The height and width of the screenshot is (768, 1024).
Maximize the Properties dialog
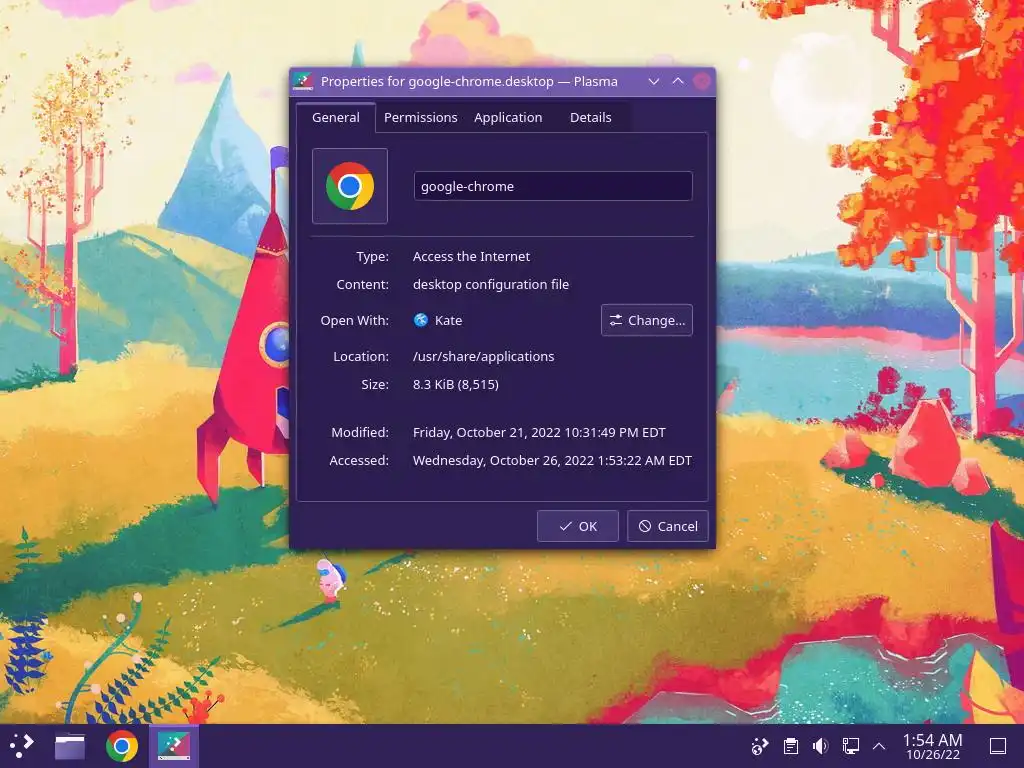[678, 82]
